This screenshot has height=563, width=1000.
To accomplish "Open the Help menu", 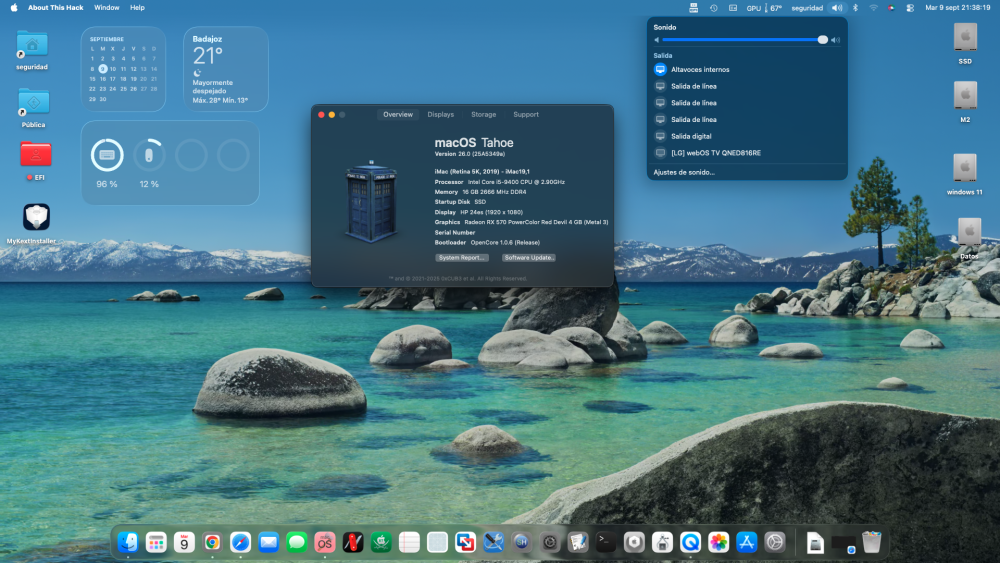I will coord(137,8).
